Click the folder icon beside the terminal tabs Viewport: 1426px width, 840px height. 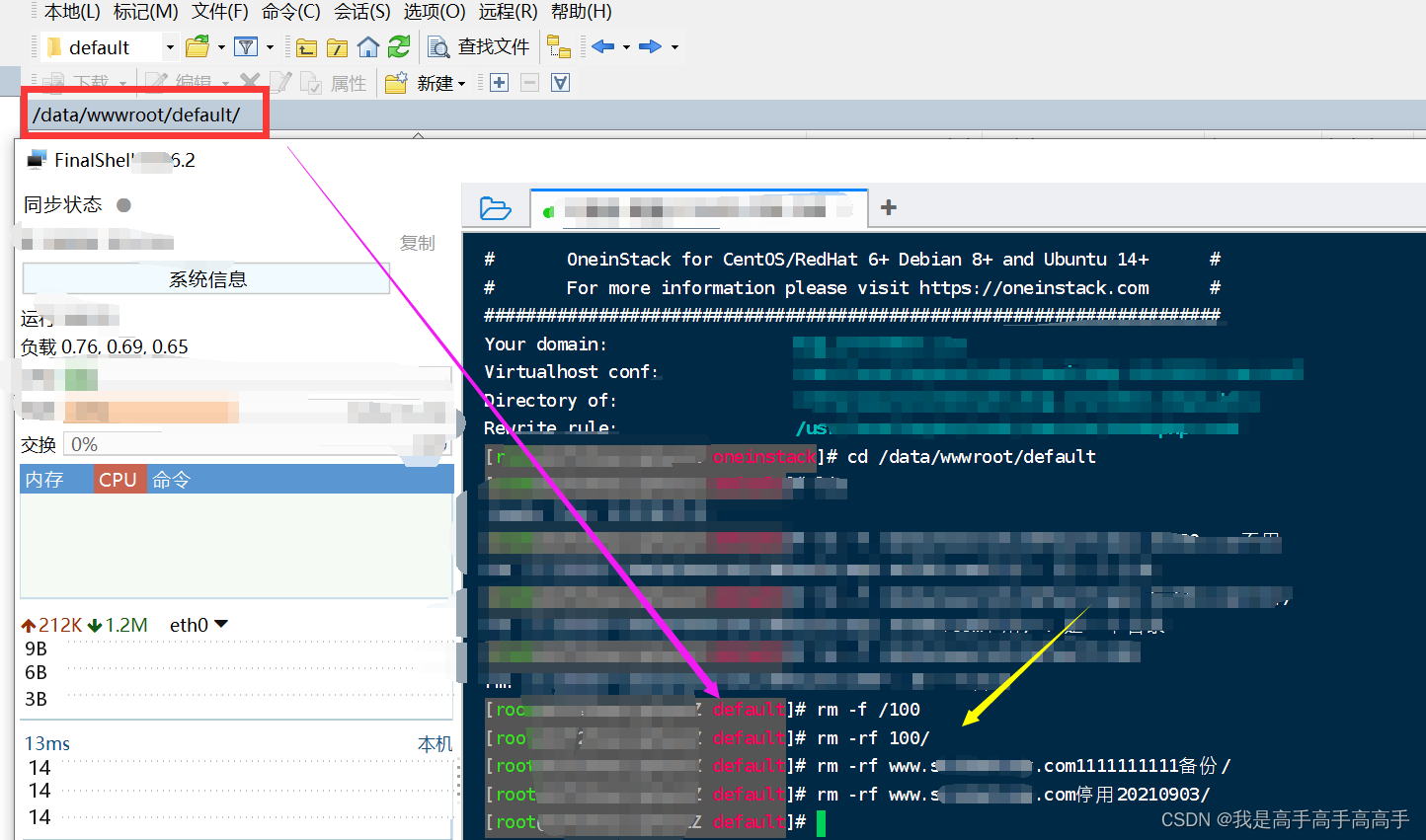(496, 208)
